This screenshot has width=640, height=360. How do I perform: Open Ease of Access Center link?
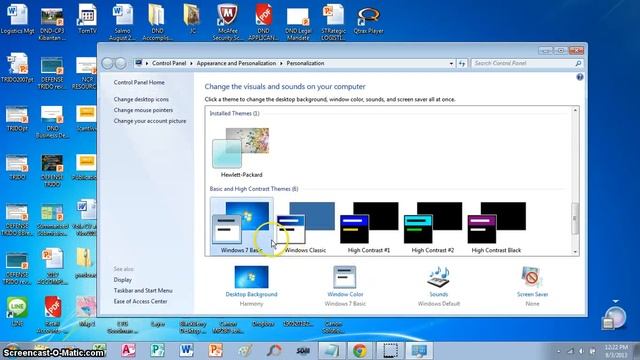pos(140,302)
